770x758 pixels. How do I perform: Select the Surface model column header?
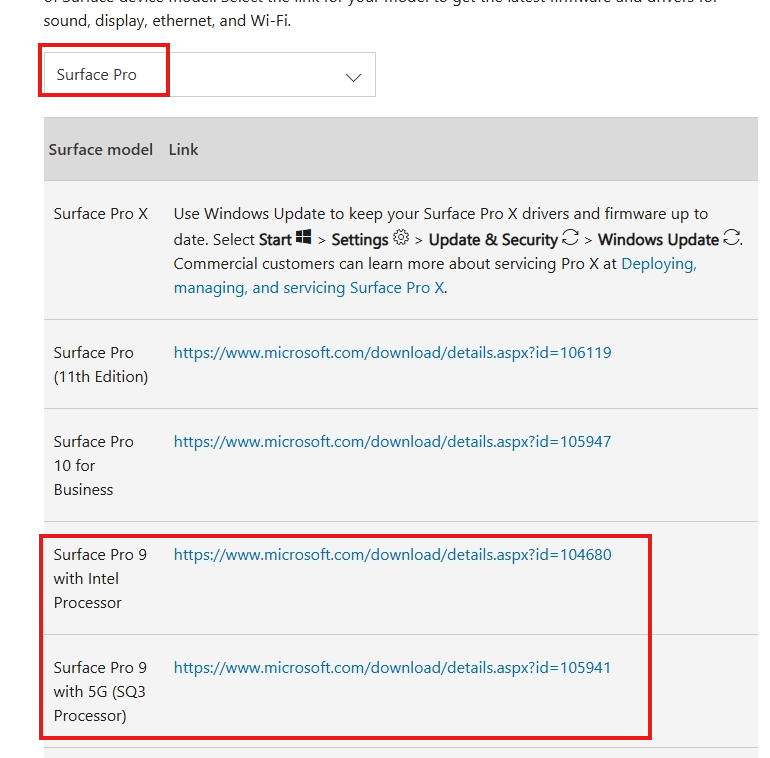[101, 149]
